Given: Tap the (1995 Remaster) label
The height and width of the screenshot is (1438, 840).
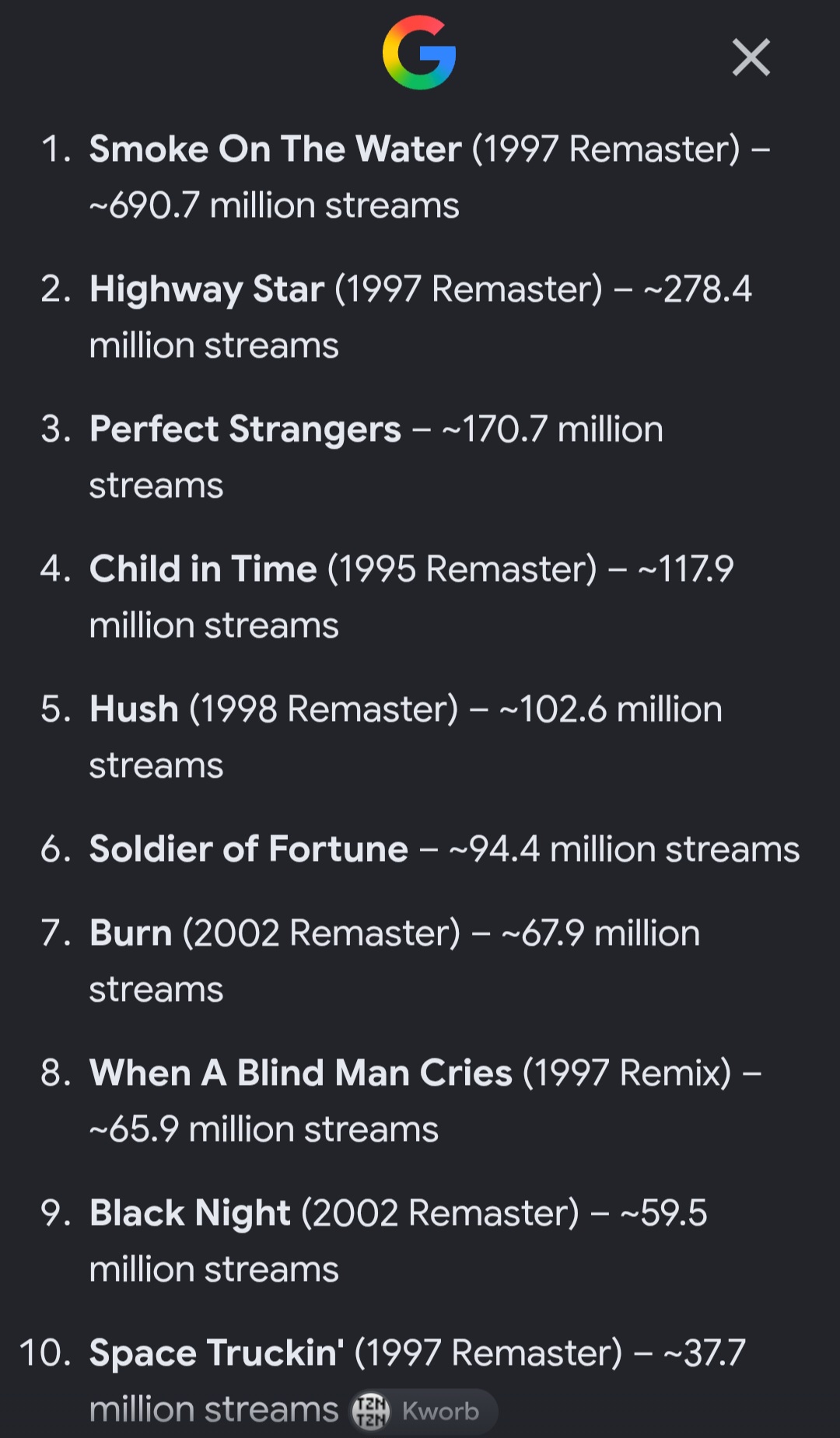Looking at the screenshot, I should pyautogui.click(x=462, y=569).
